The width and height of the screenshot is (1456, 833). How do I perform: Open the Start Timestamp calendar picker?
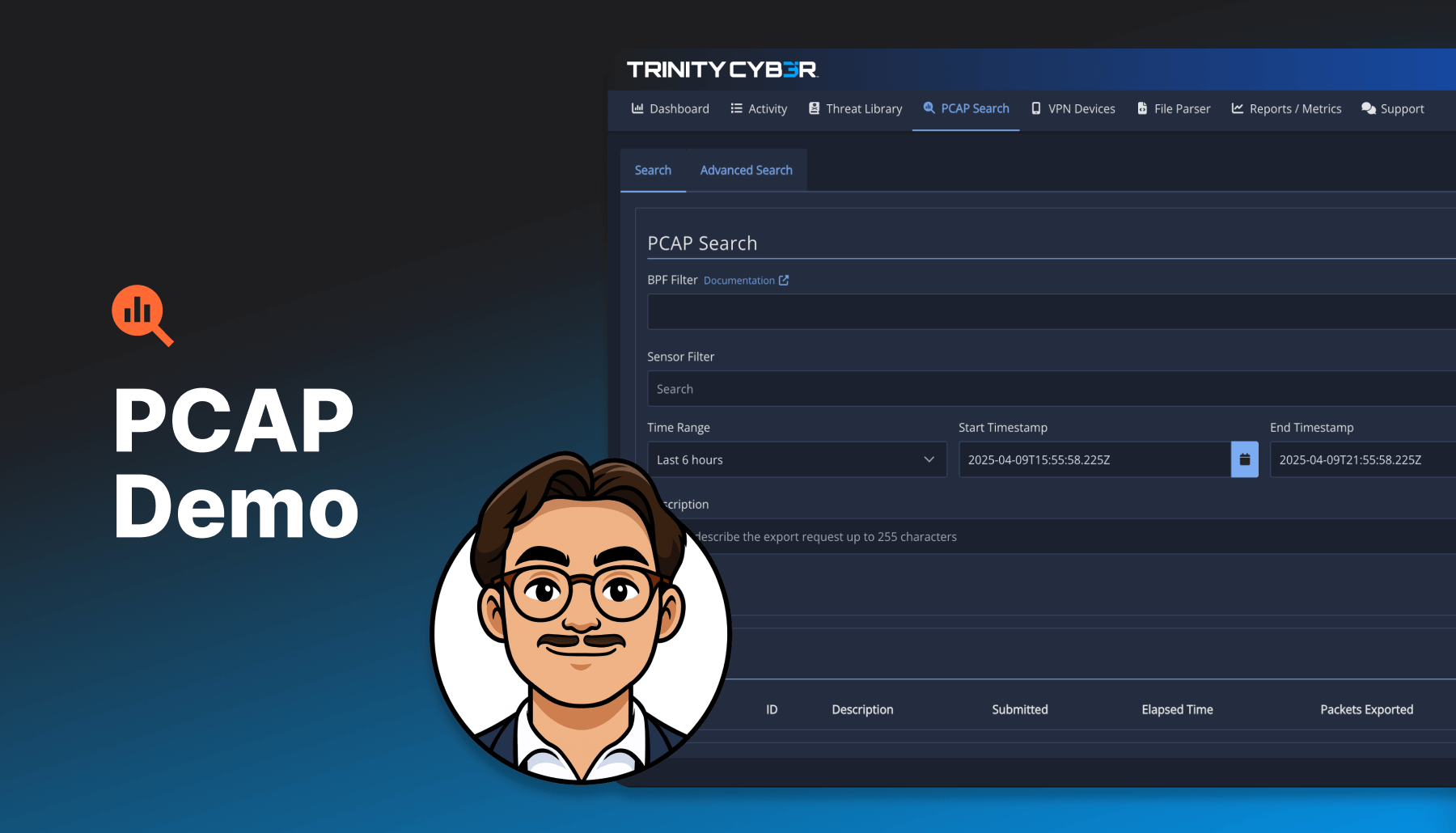[x=1244, y=459]
